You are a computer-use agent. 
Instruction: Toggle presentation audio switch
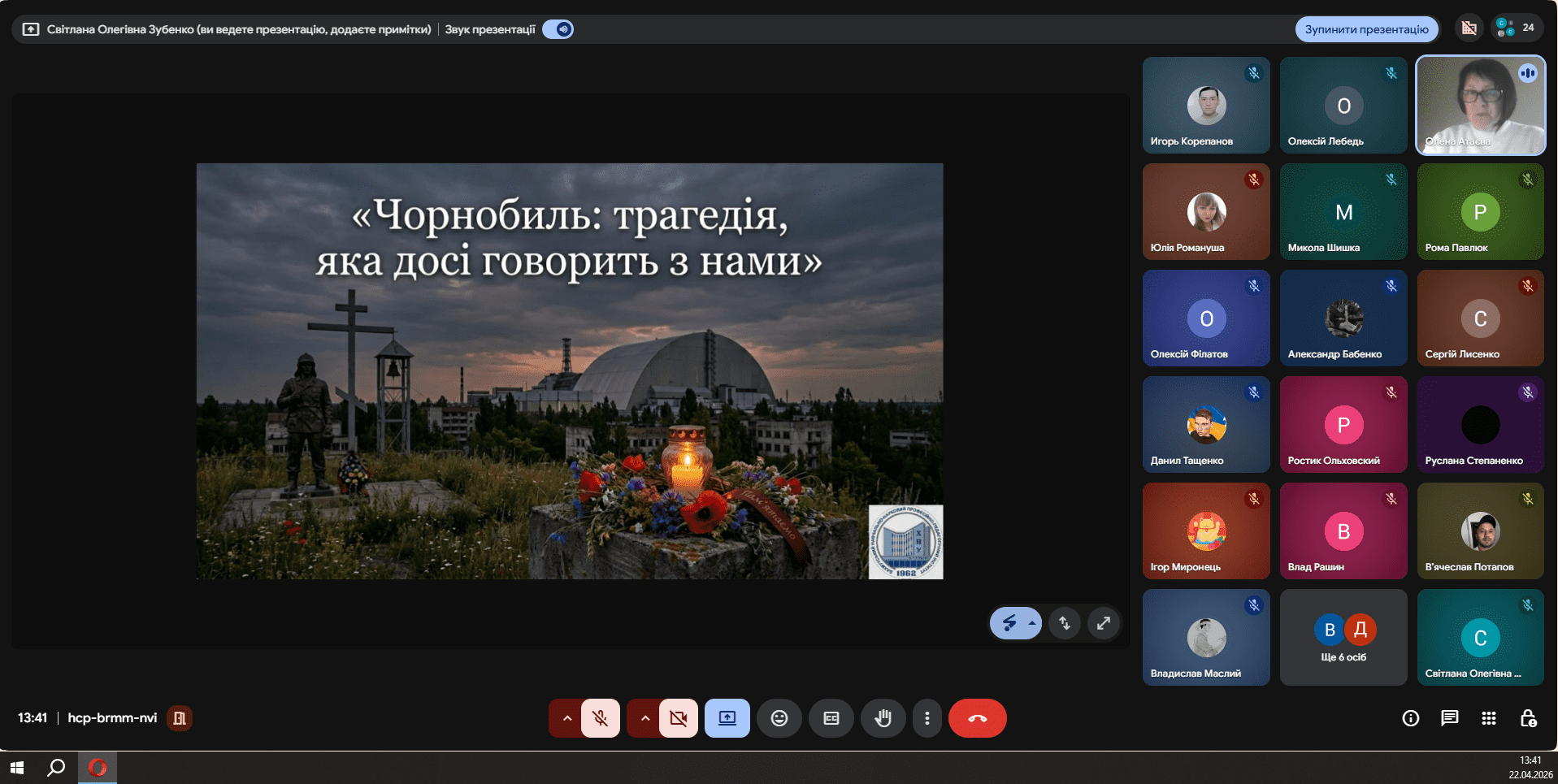(558, 29)
